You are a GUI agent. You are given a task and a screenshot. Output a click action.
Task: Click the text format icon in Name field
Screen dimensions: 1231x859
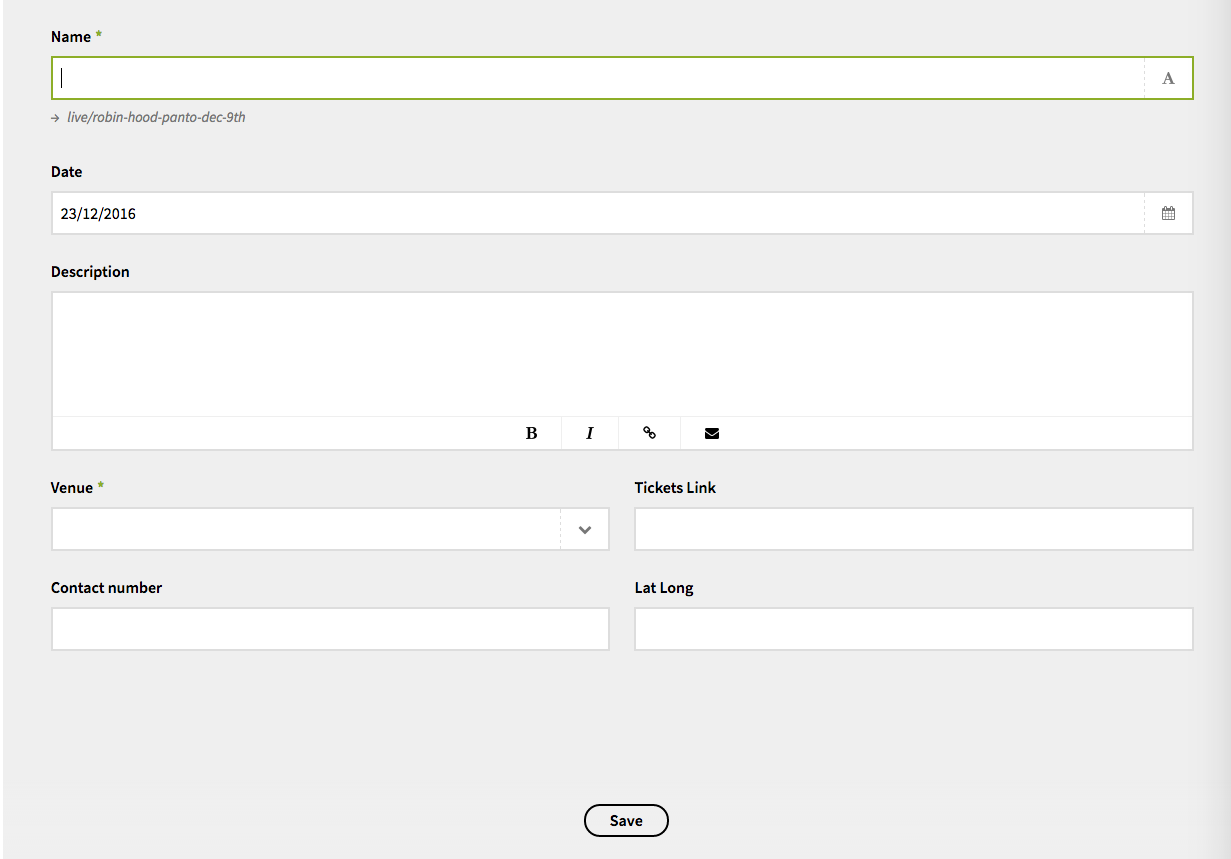point(1168,78)
